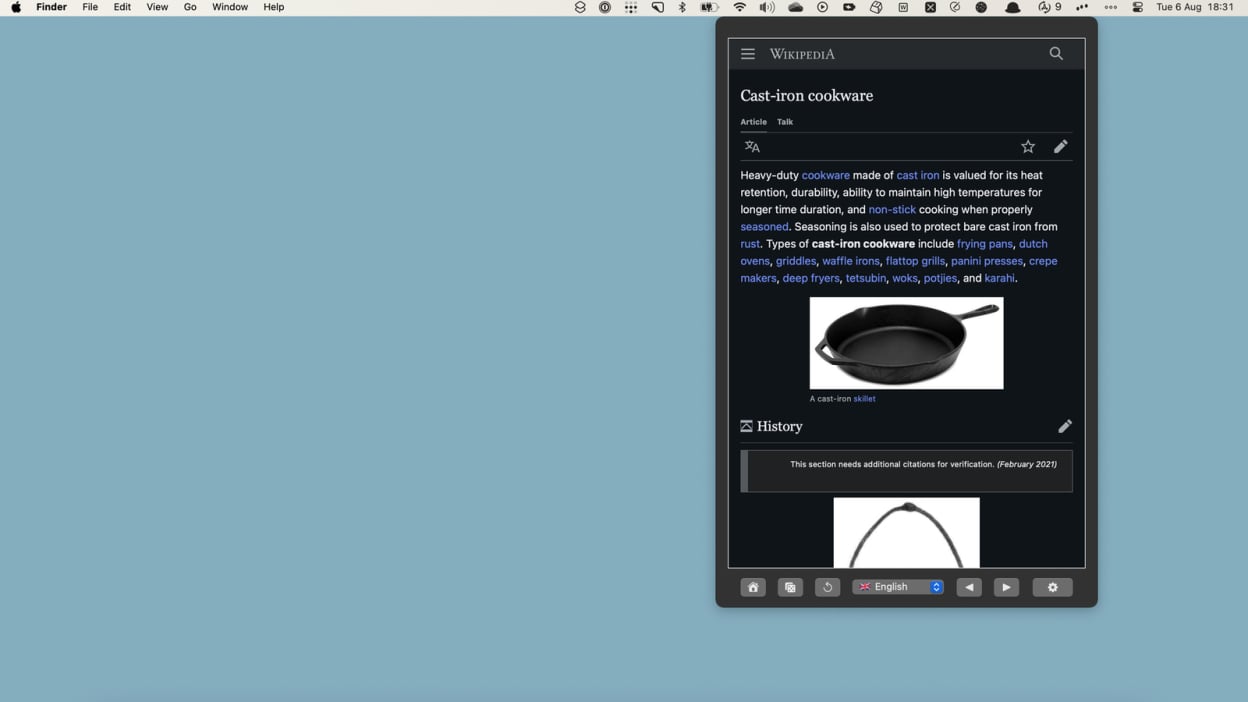Image resolution: width=1248 pixels, height=702 pixels.
Task: Open the article language translation icon
Action: (x=752, y=147)
